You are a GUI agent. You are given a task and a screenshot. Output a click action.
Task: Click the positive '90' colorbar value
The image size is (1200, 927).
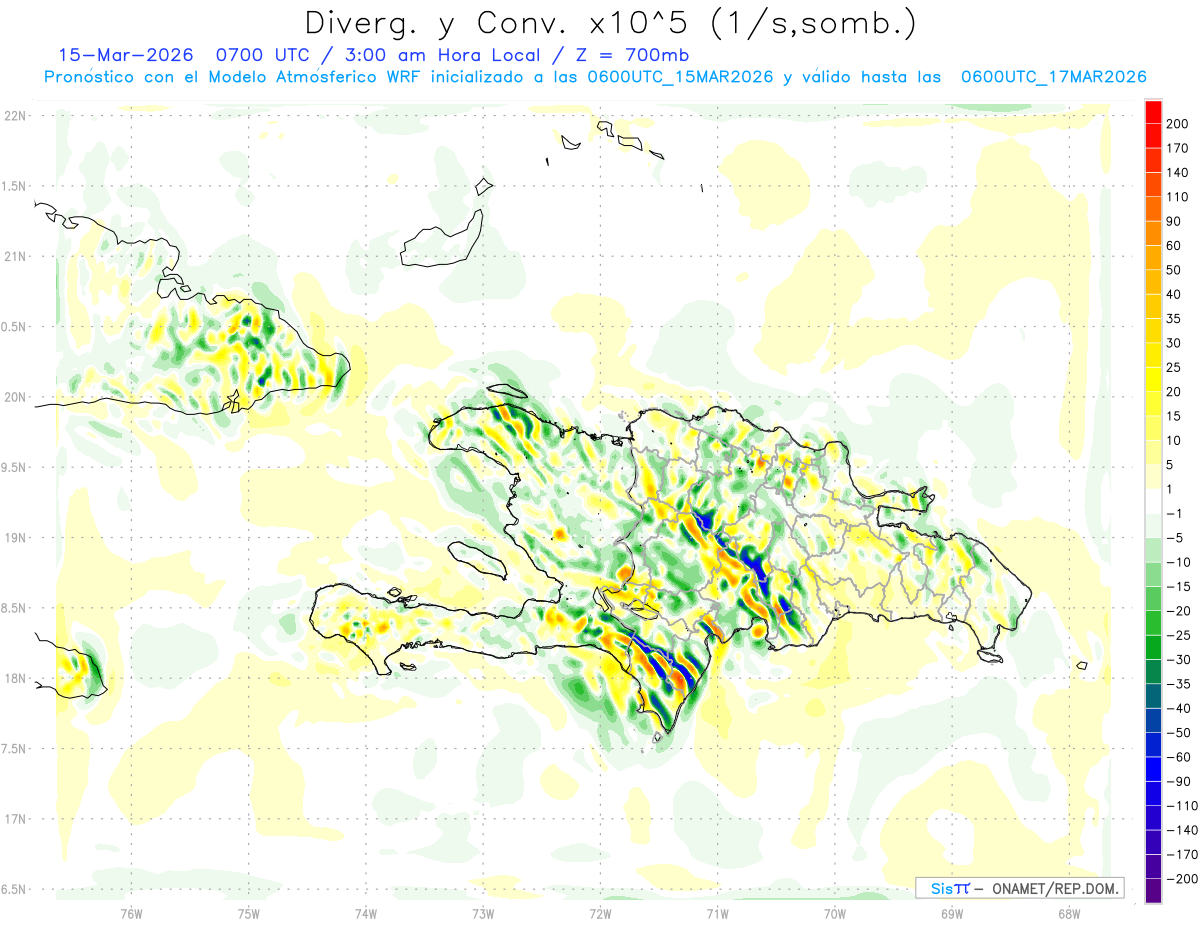click(x=1174, y=221)
